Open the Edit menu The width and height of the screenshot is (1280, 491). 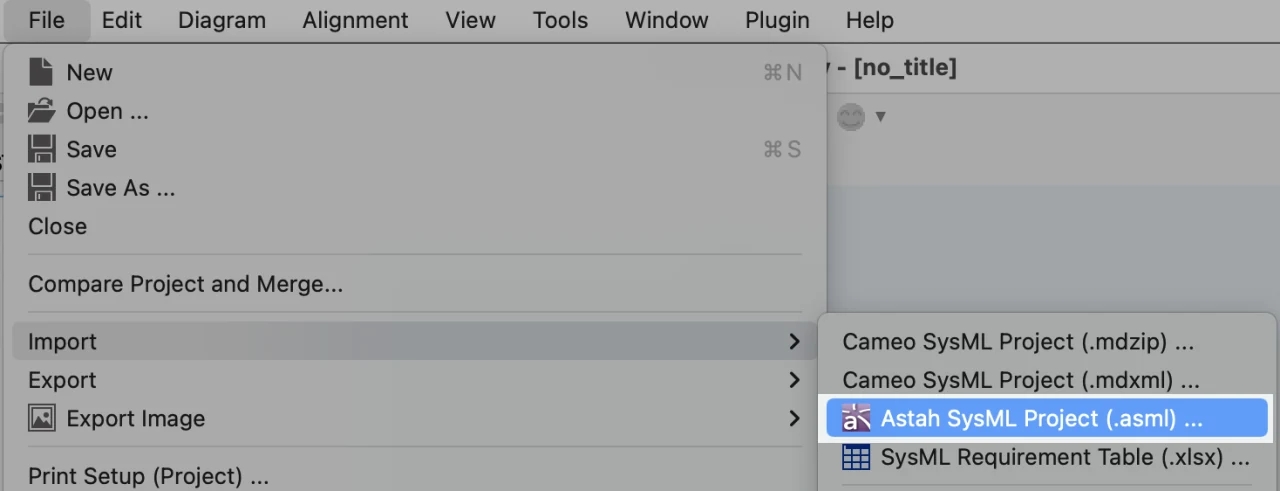122,20
